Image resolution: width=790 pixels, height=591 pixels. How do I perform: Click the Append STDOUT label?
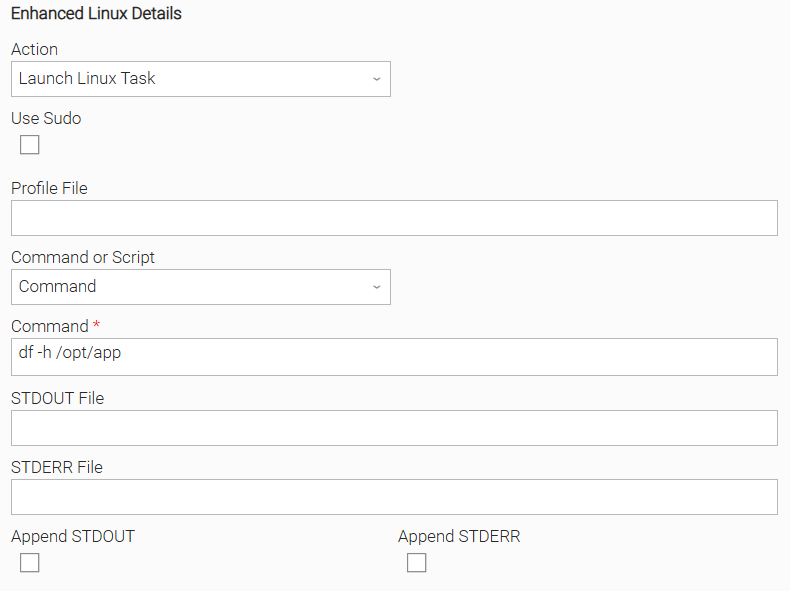pos(73,537)
